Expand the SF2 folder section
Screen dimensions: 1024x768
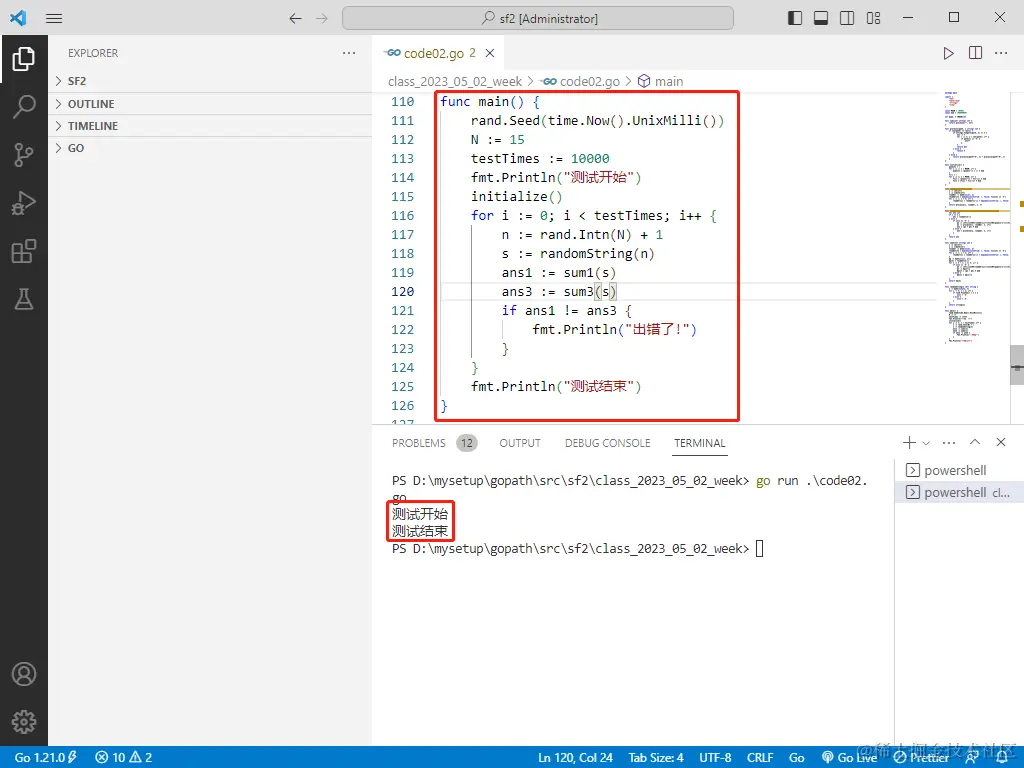click(x=210, y=81)
